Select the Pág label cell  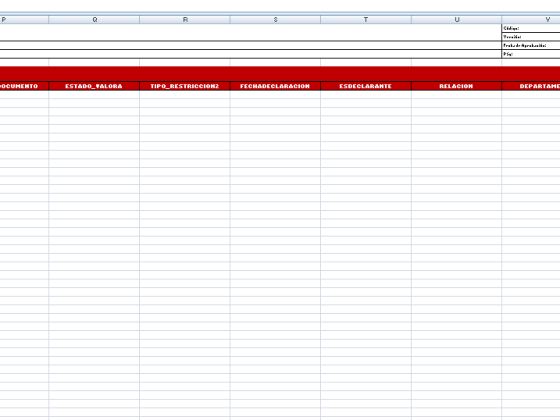click(531, 54)
